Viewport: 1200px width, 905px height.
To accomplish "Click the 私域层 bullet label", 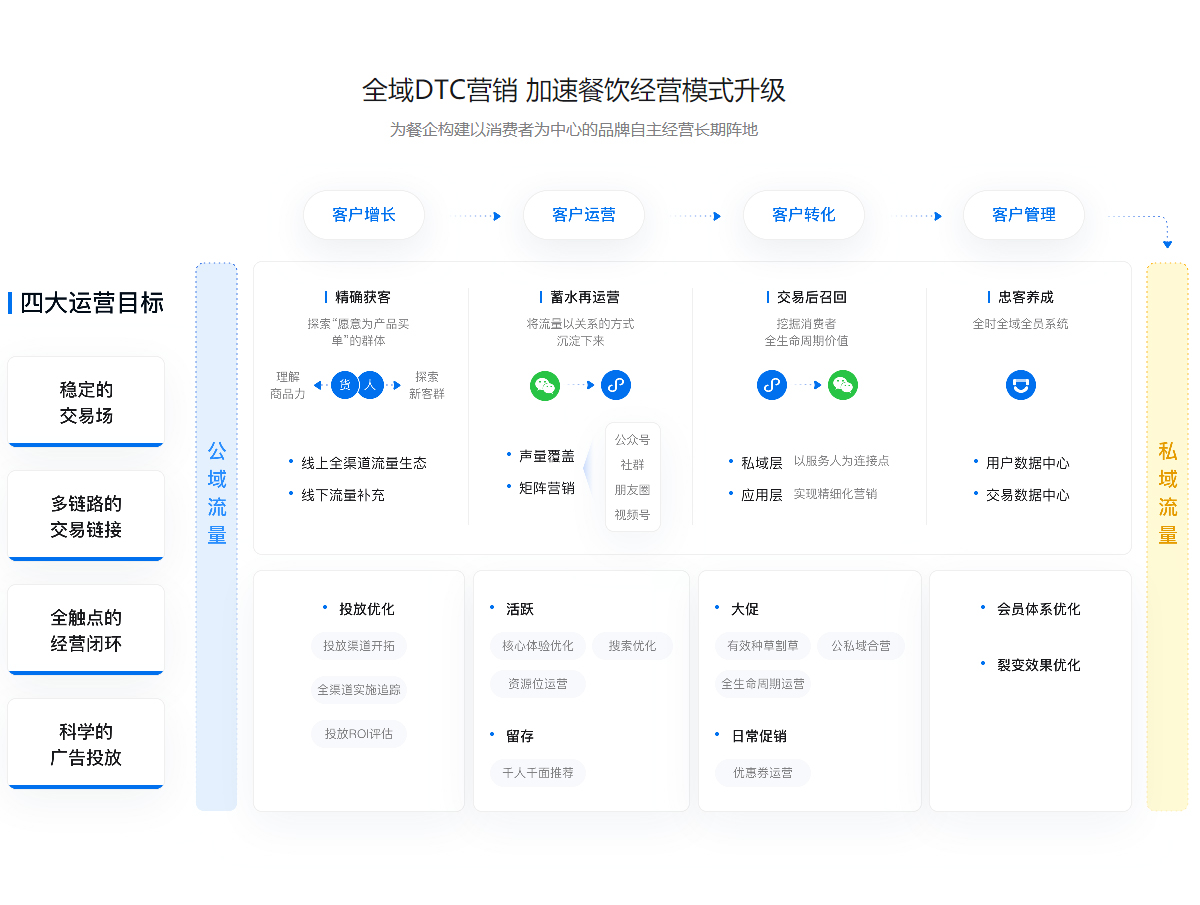I will (x=762, y=463).
